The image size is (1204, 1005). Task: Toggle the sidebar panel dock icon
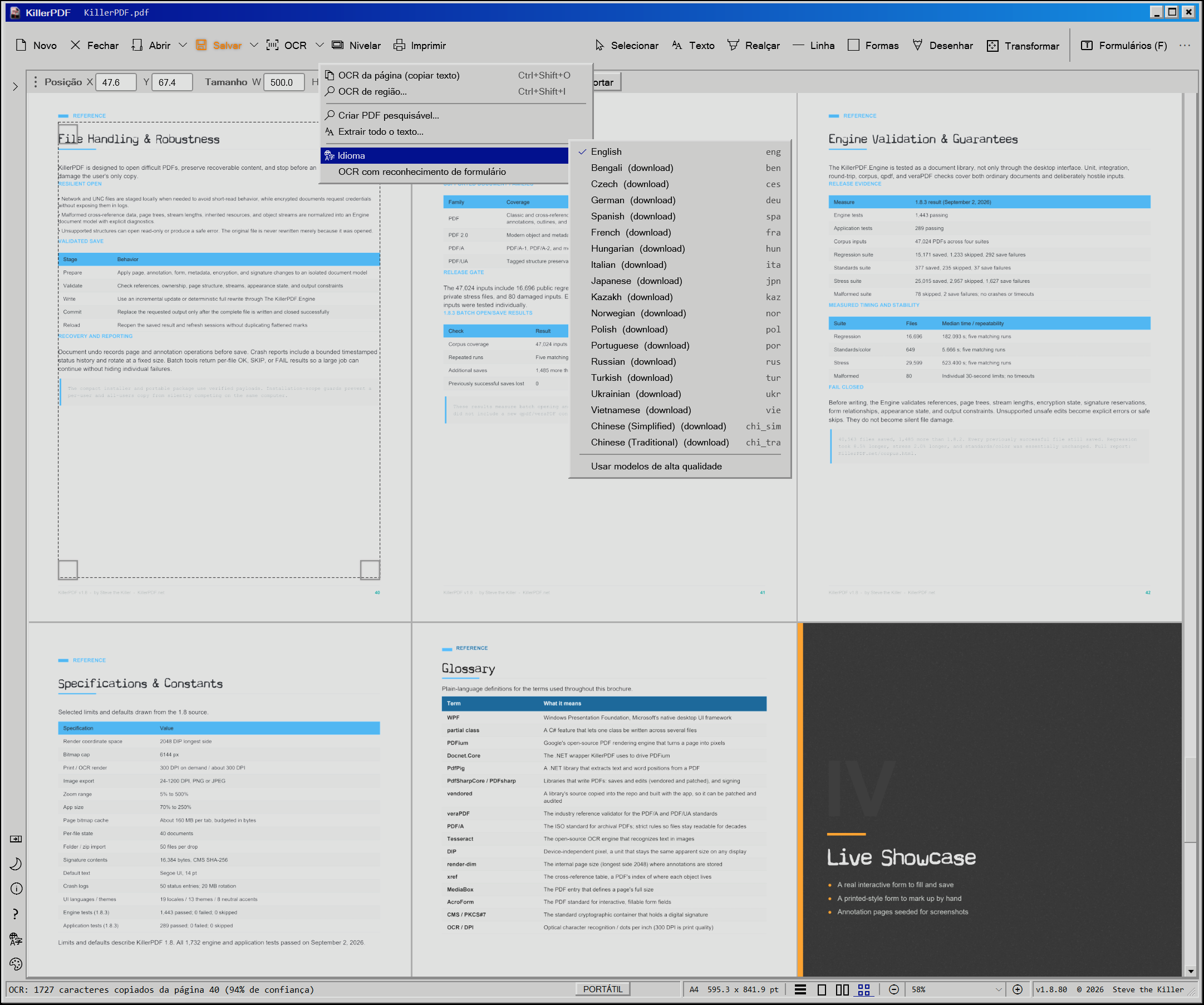[x=16, y=839]
